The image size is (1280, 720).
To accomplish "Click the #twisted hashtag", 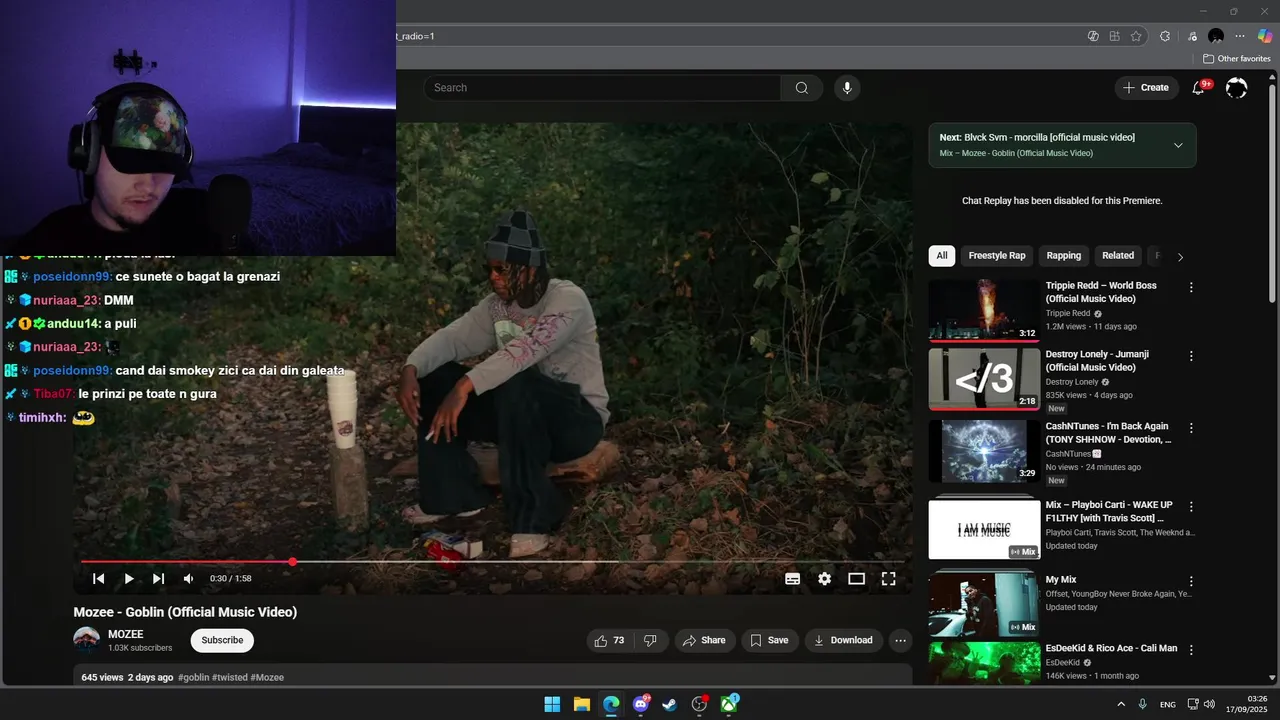I will 230,677.
